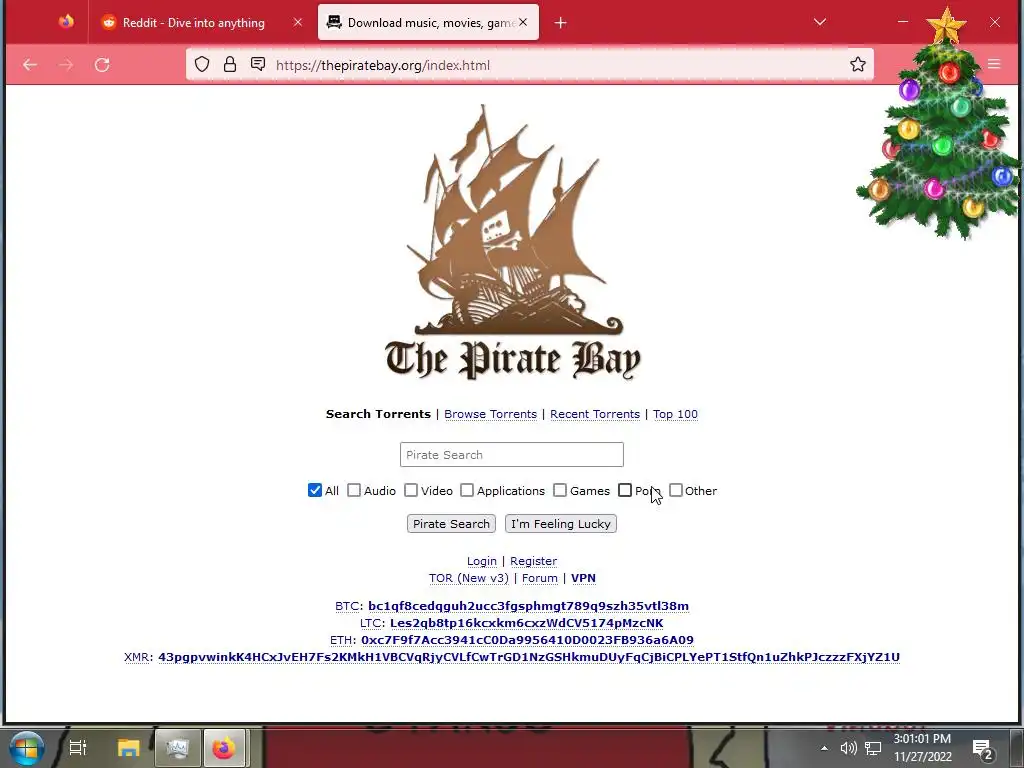This screenshot has width=1024, height=768.
Task: Open the notification center icon
Action: click(x=982, y=748)
